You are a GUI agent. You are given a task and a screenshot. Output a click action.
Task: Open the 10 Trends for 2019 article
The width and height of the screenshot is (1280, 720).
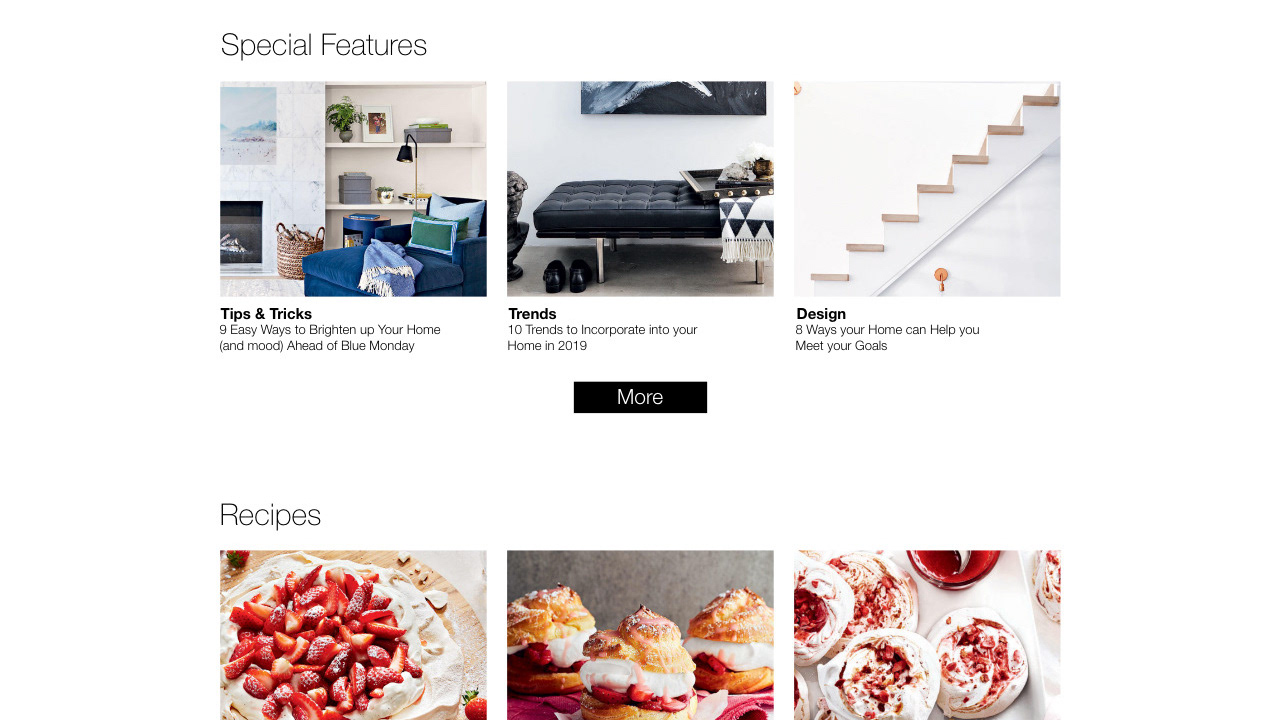point(602,338)
